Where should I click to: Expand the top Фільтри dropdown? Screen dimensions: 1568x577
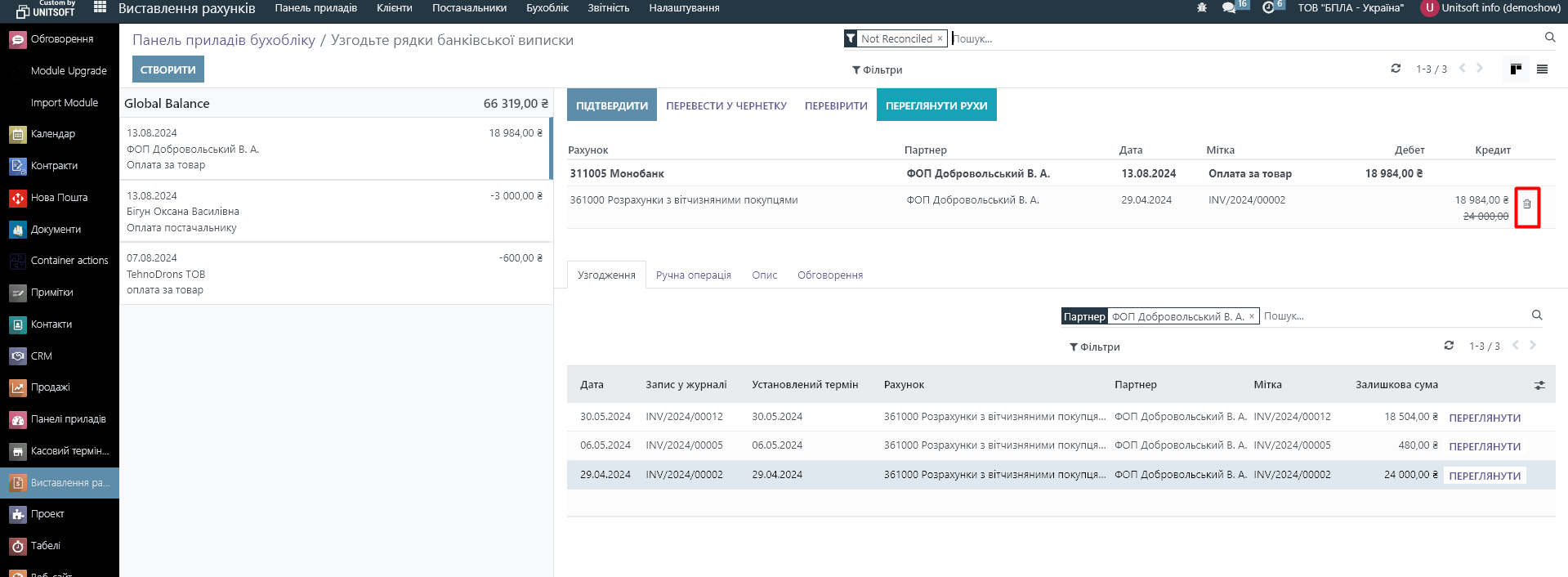point(877,70)
